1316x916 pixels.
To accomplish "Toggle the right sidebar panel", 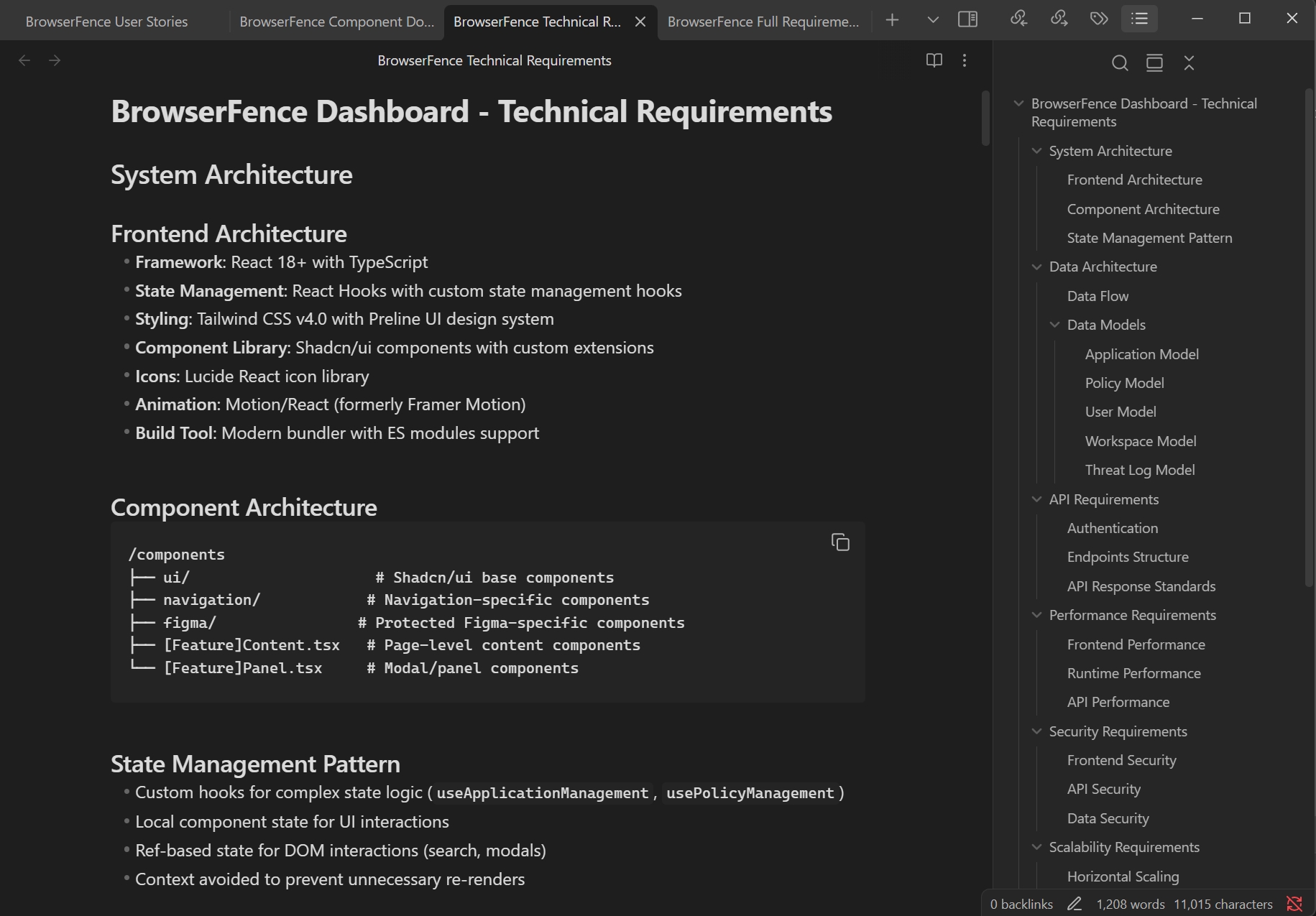I will point(967,19).
